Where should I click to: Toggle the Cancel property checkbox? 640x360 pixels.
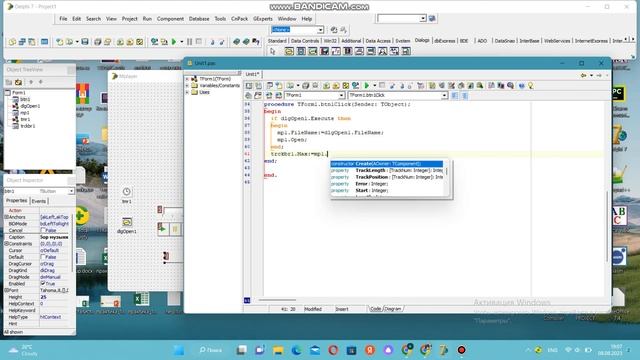coord(43,230)
